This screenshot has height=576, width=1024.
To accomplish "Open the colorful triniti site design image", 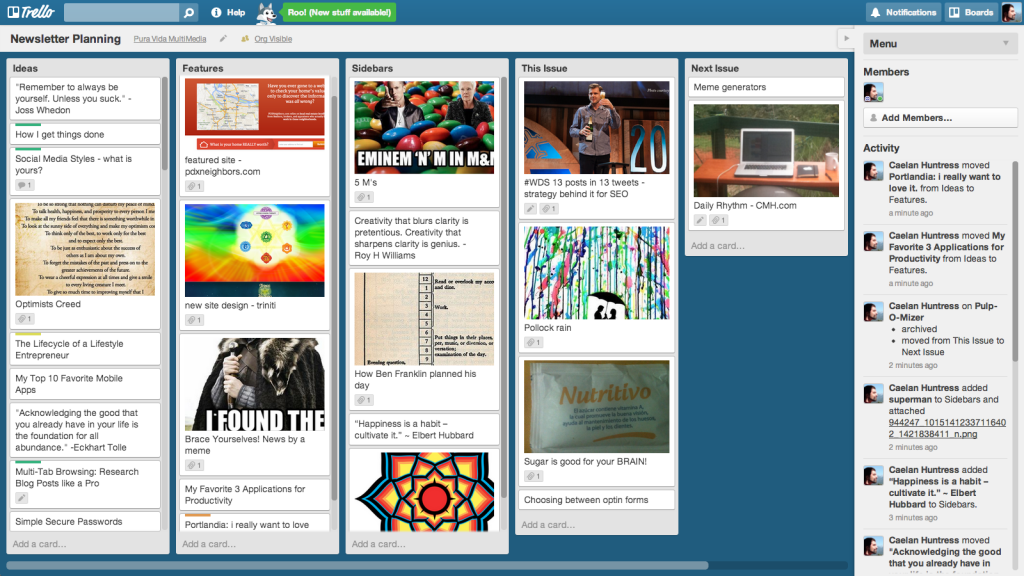I will [x=255, y=250].
